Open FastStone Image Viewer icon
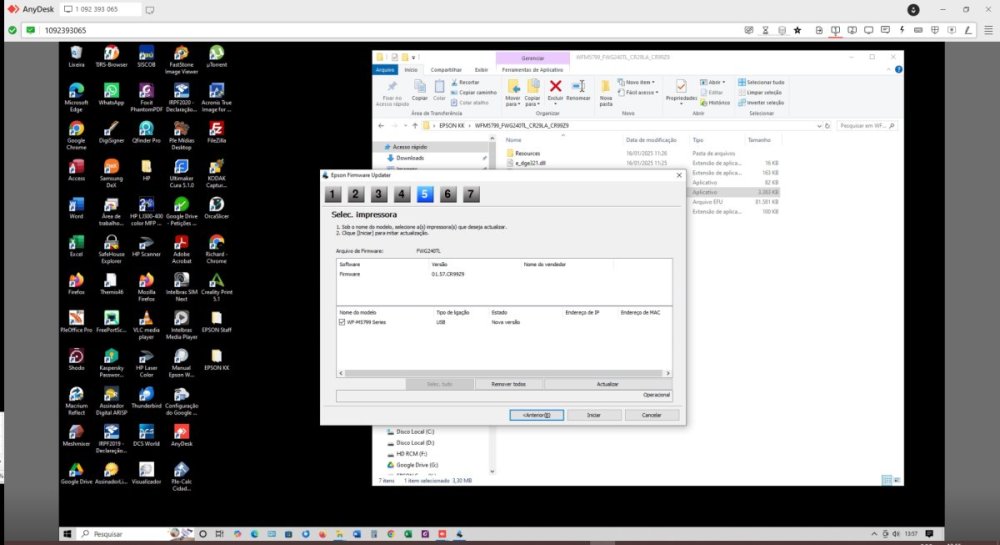The image size is (1000, 545). point(181,60)
